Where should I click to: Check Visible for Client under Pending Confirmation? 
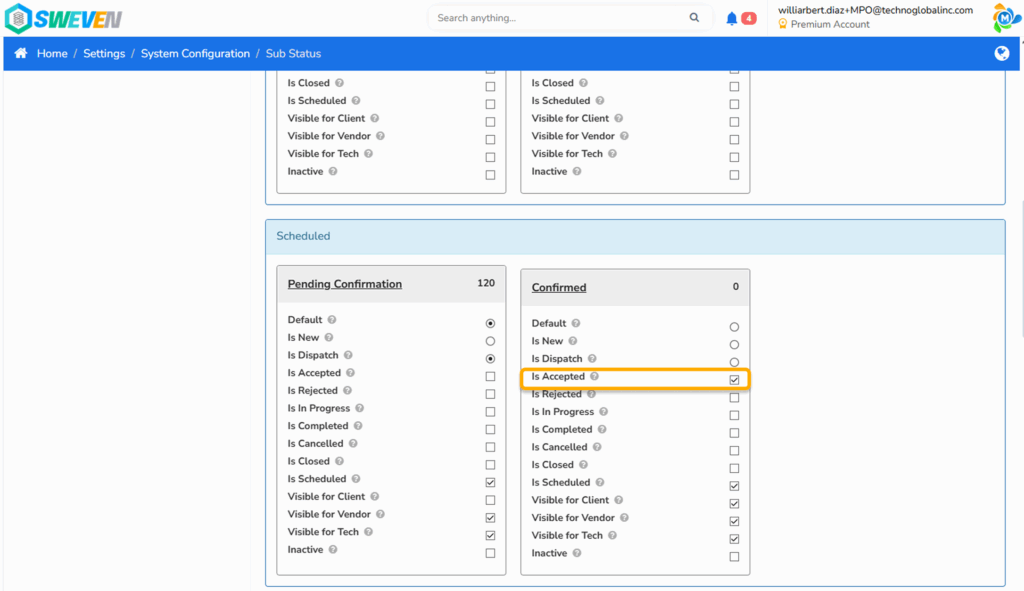point(490,500)
